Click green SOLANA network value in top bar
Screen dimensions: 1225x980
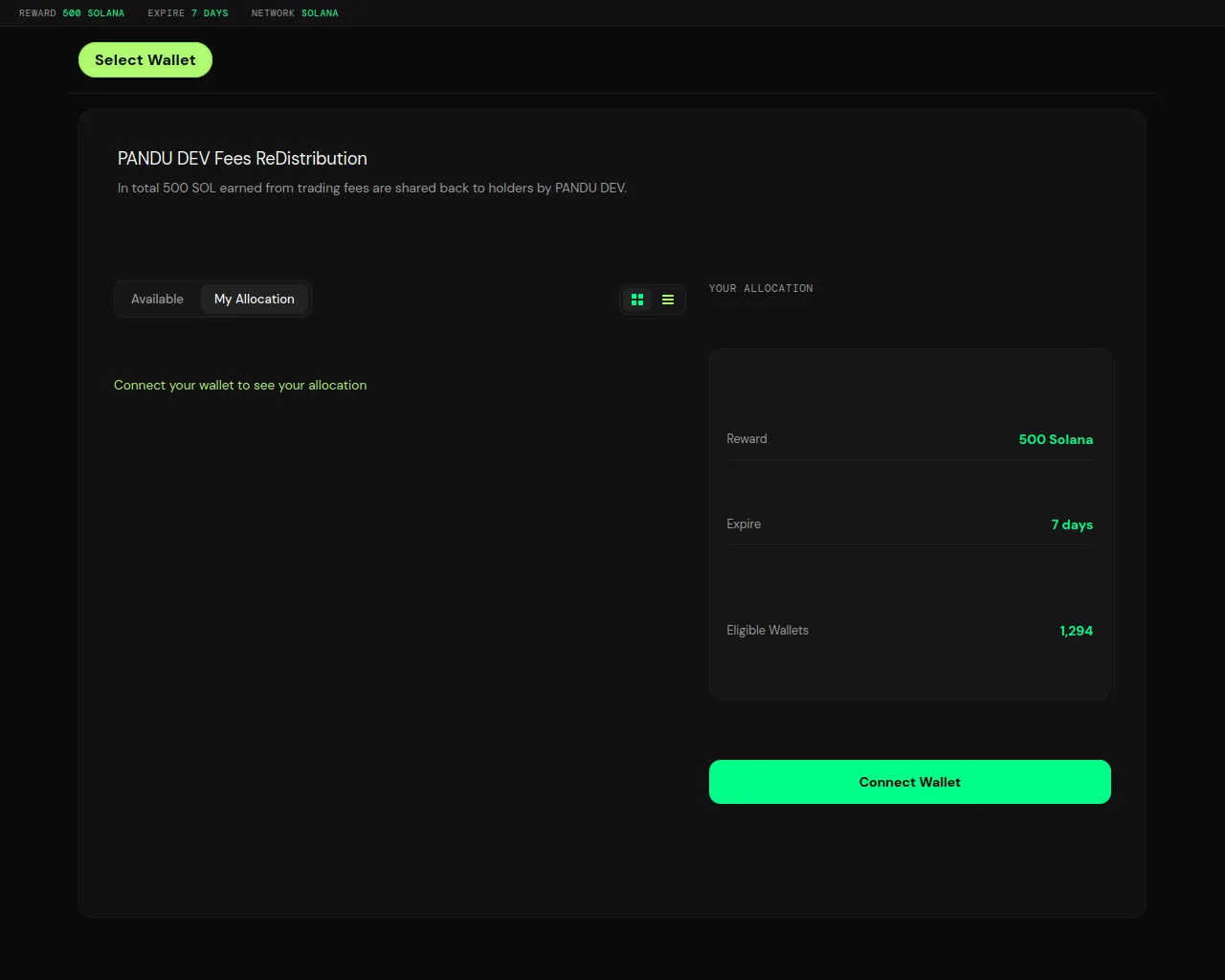(x=320, y=13)
